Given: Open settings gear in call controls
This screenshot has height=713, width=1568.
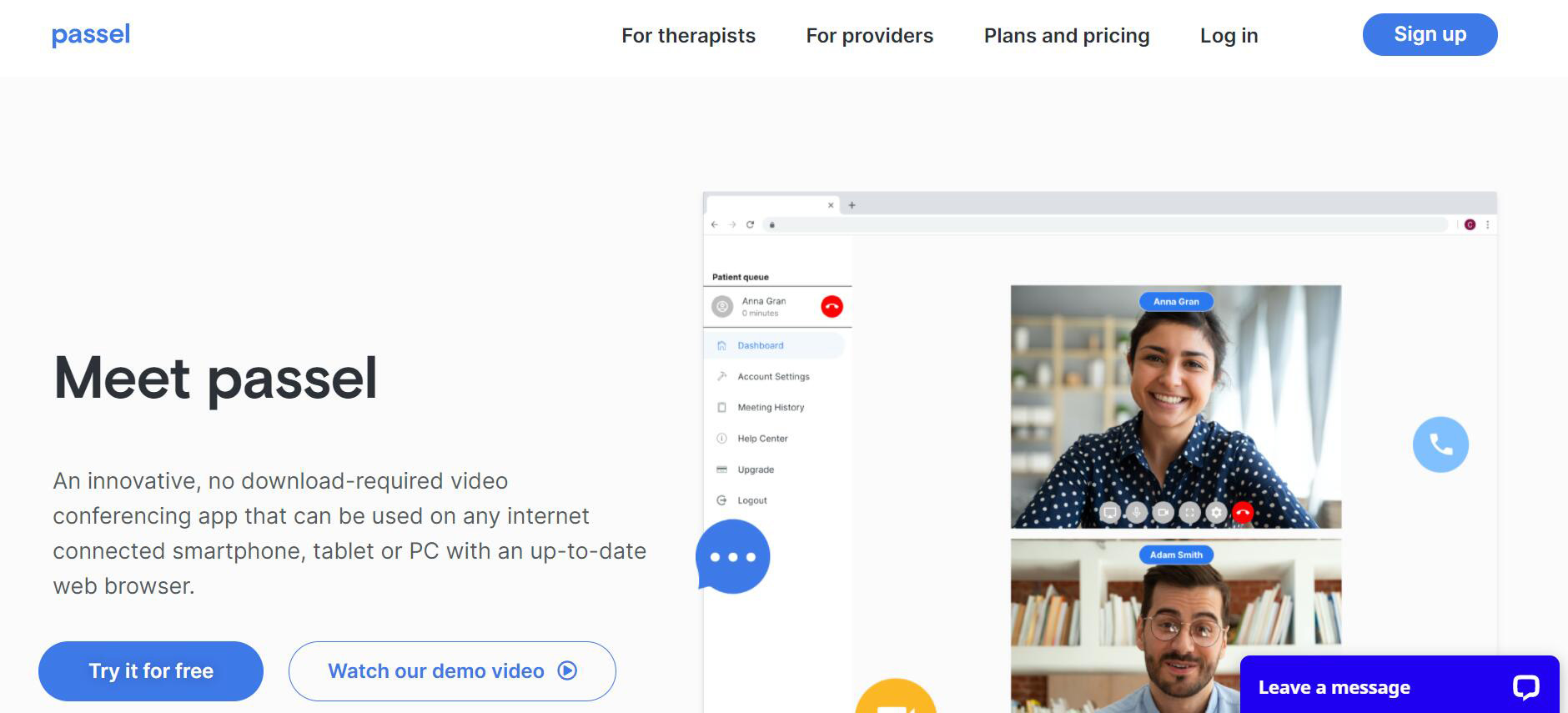Looking at the screenshot, I should coord(1216,512).
